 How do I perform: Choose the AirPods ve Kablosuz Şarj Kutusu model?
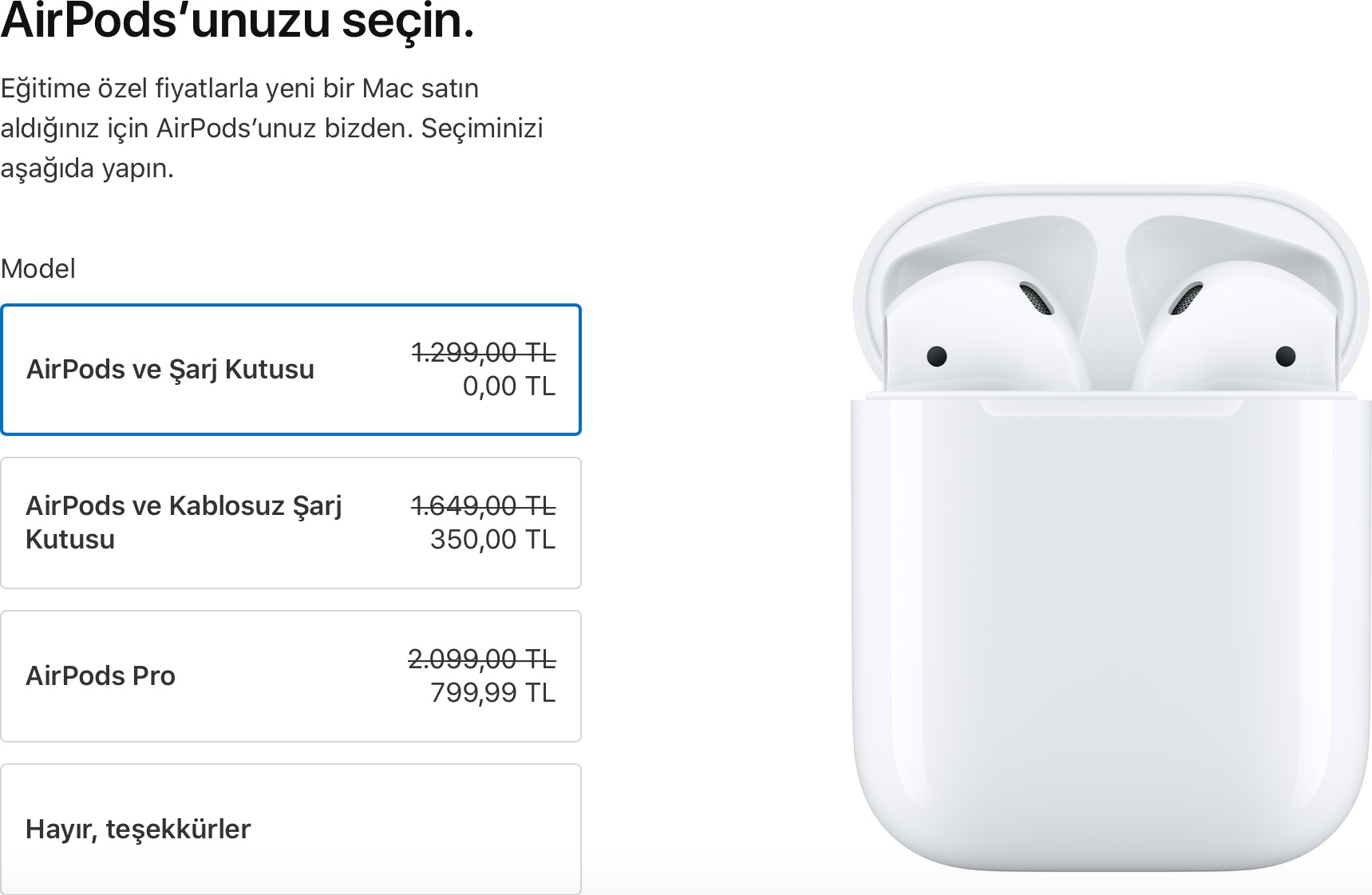(x=292, y=523)
